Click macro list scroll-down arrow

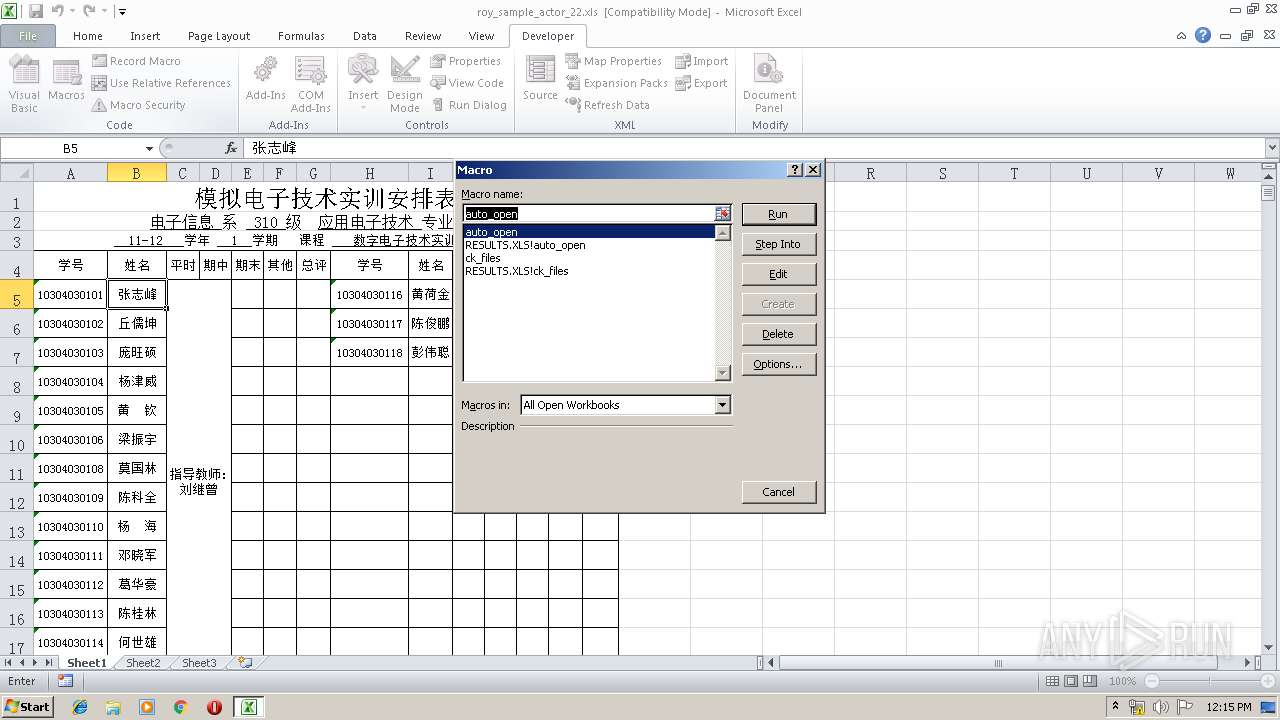(723, 374)
